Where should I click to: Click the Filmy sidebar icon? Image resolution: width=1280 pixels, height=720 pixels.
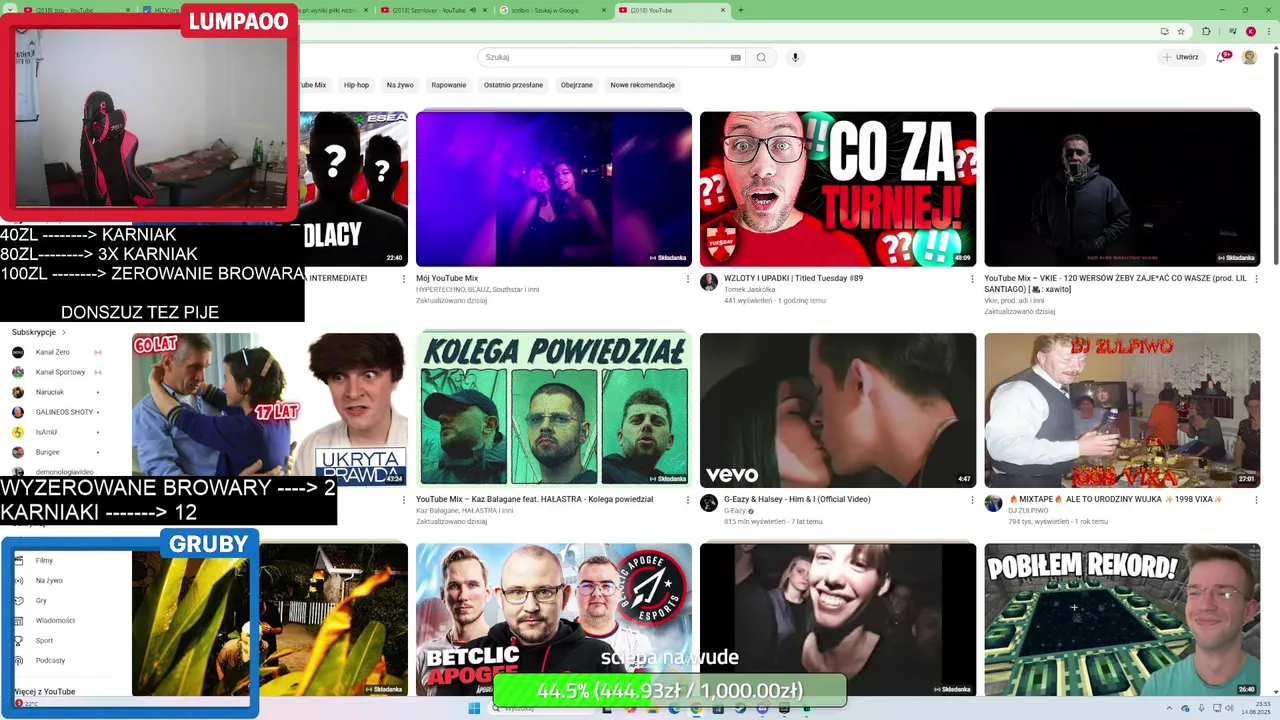tap(18, 560)
